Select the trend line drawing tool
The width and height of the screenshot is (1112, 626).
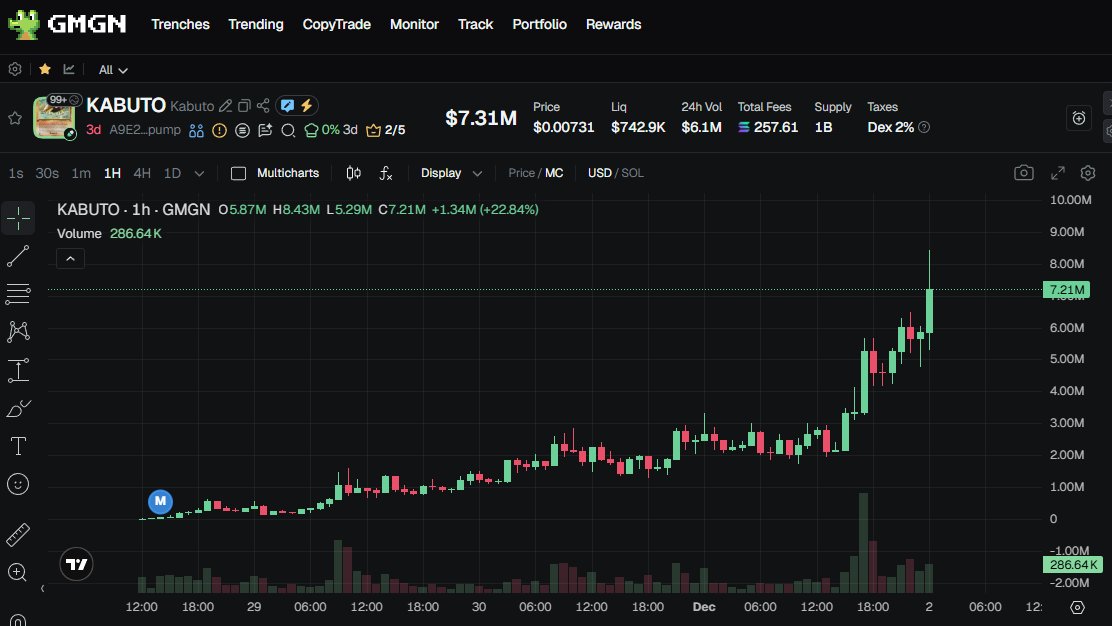point(18,256)
